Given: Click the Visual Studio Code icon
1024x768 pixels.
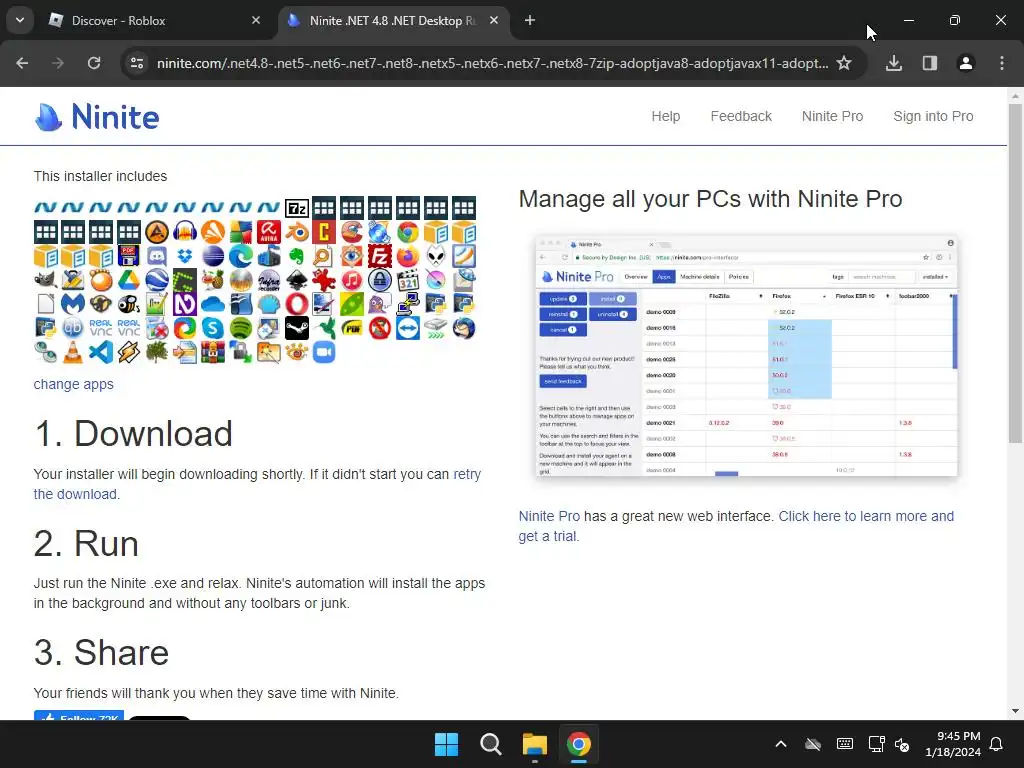Looking at the screenshot, I should coord(101,352).
